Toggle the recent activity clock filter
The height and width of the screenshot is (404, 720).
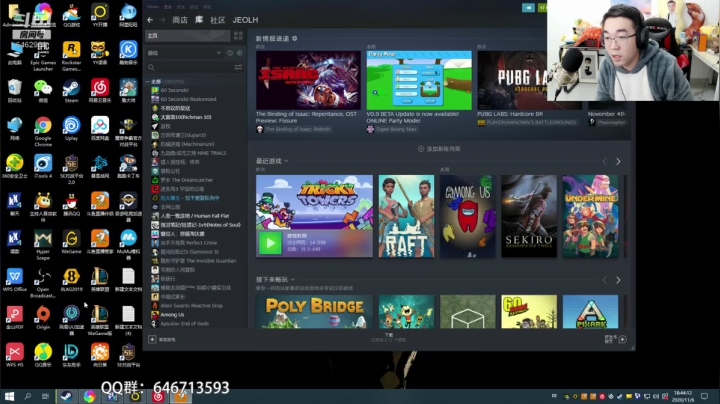(x=230, y=53)
